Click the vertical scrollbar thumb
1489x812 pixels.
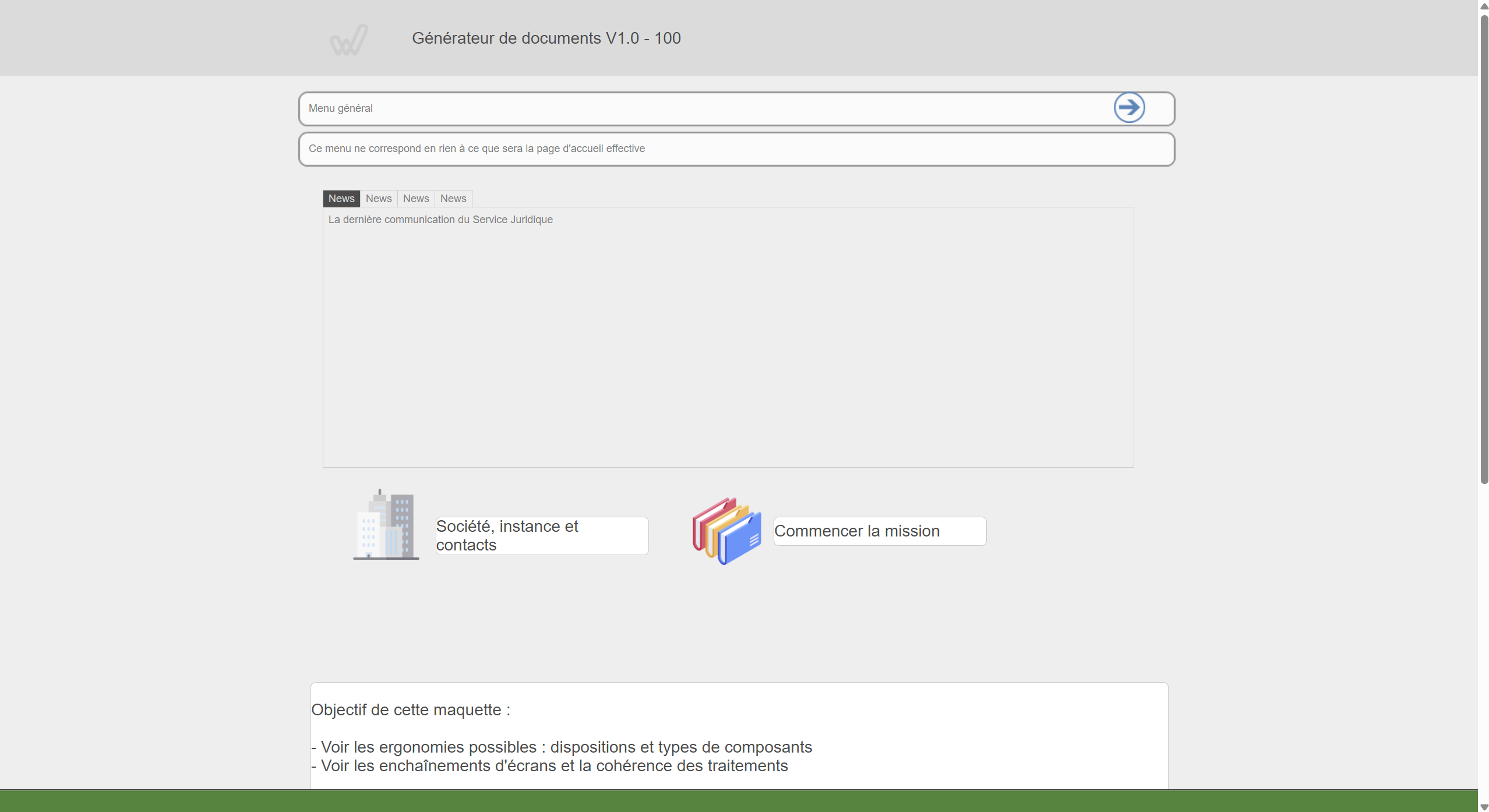(1484, 250)
